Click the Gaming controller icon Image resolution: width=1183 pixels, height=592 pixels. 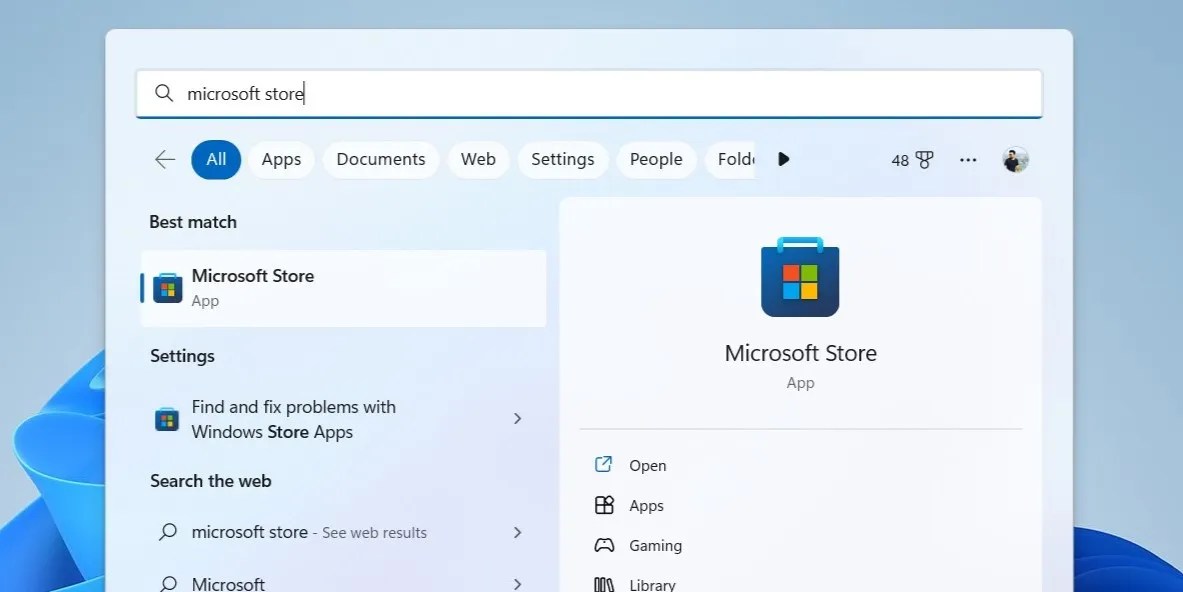[x=604, y=545]
